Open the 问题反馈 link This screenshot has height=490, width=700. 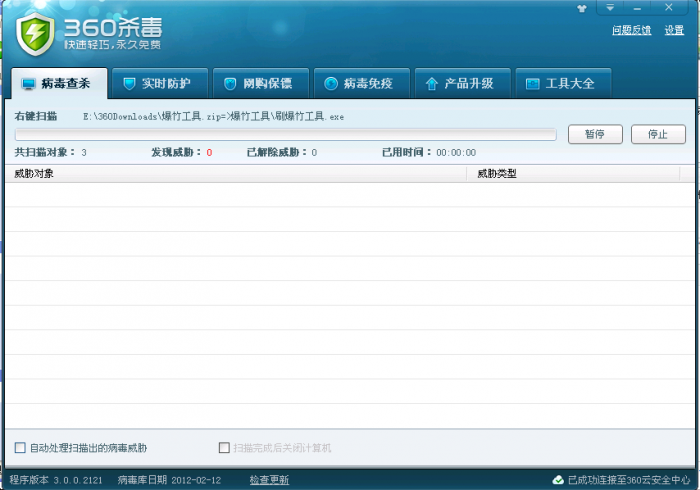tap(631, 30)
